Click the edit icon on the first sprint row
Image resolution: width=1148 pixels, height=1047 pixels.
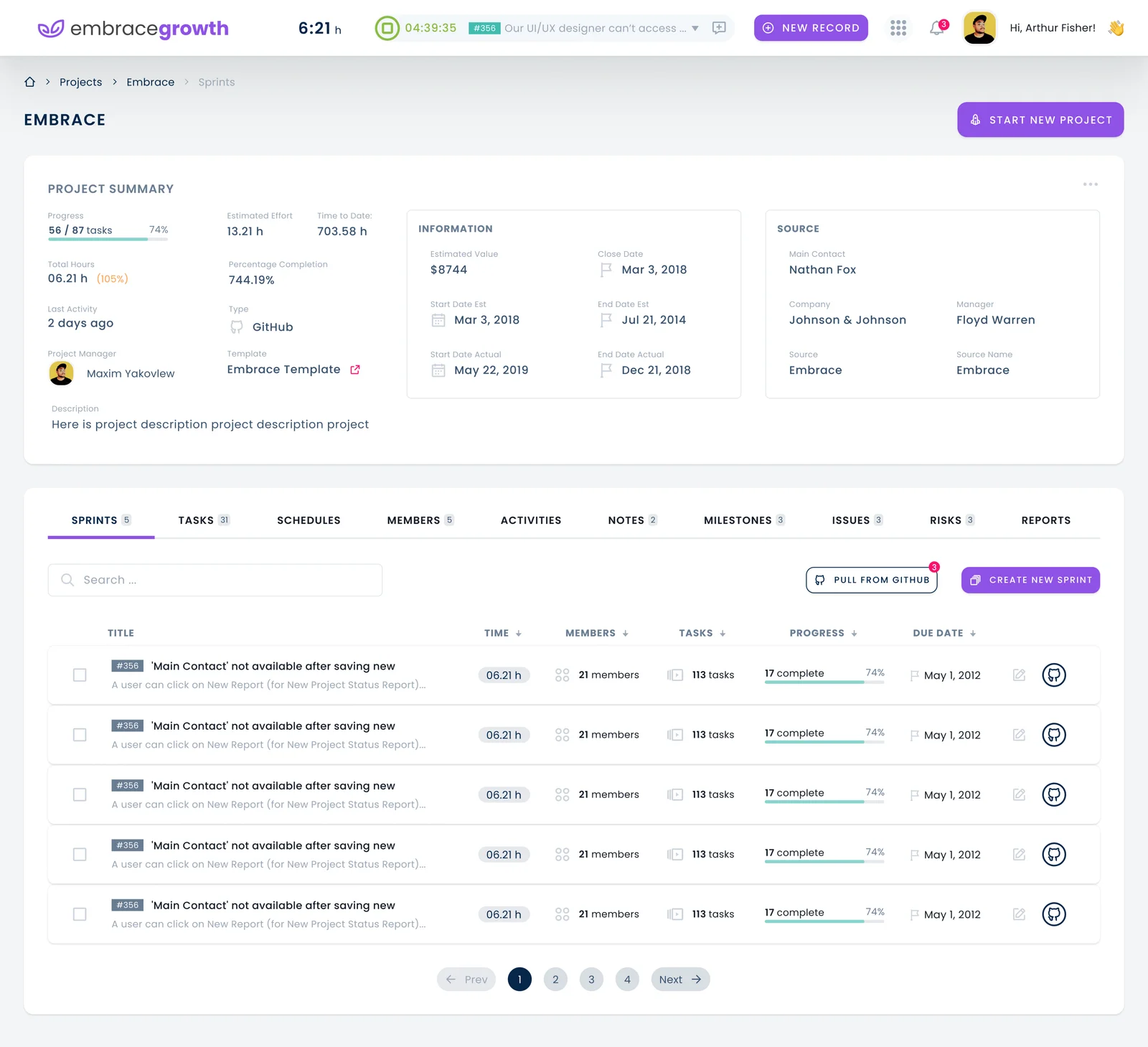click(x=1019, y=675)
